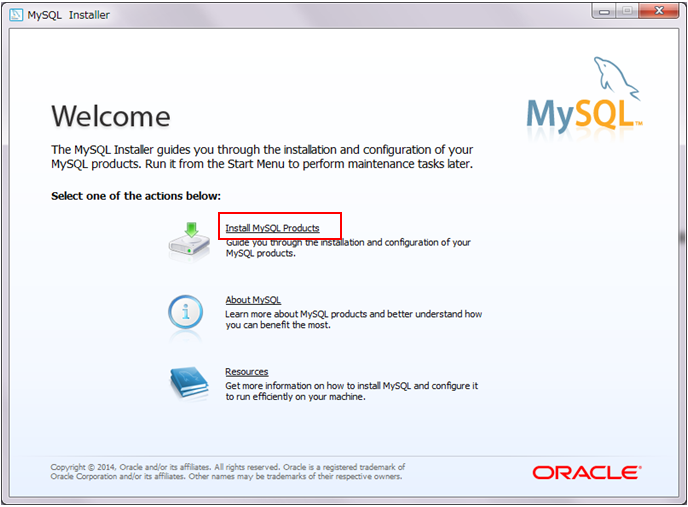Click the Install MySQL Products link

coord(272,228)
